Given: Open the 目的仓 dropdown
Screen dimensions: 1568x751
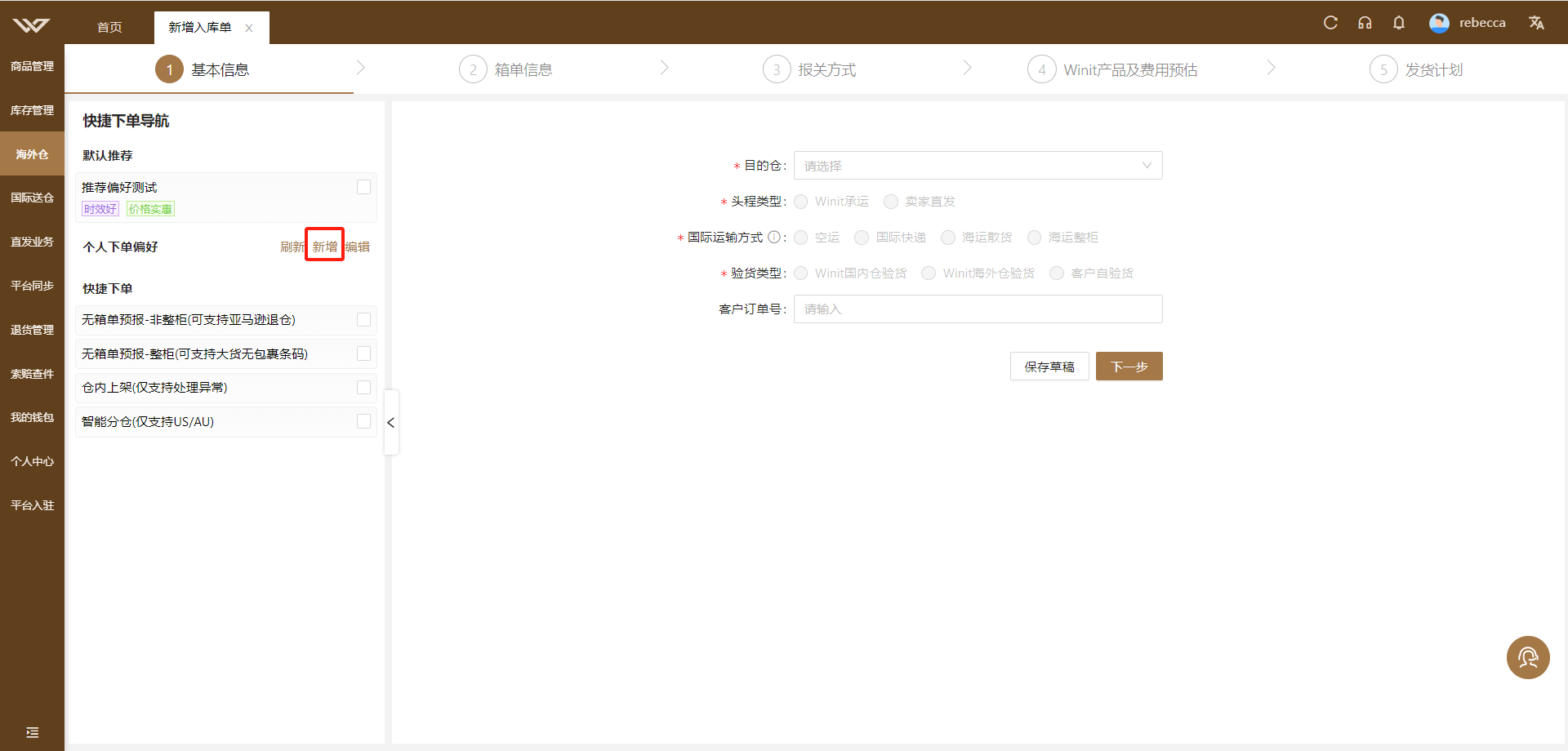Looking at the screenshot, I should click(978, 166).
